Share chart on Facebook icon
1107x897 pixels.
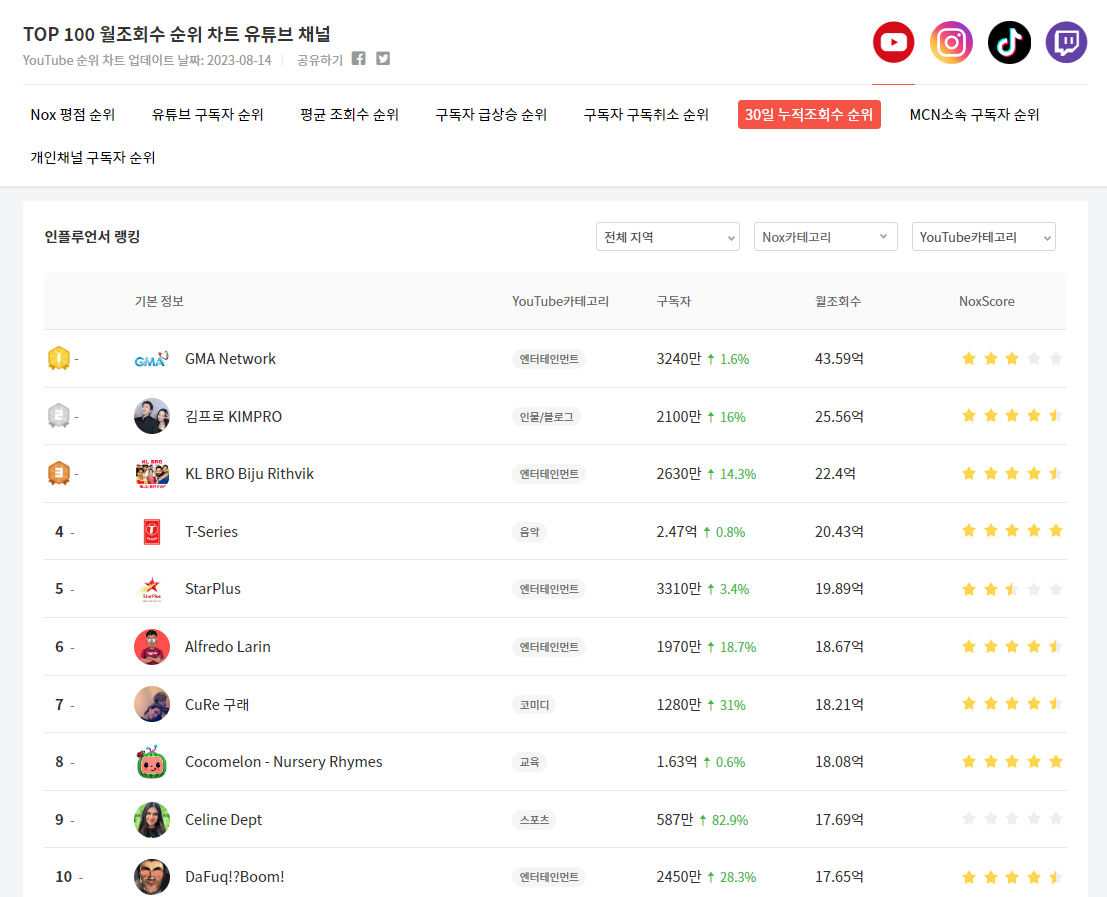point(359,59)
